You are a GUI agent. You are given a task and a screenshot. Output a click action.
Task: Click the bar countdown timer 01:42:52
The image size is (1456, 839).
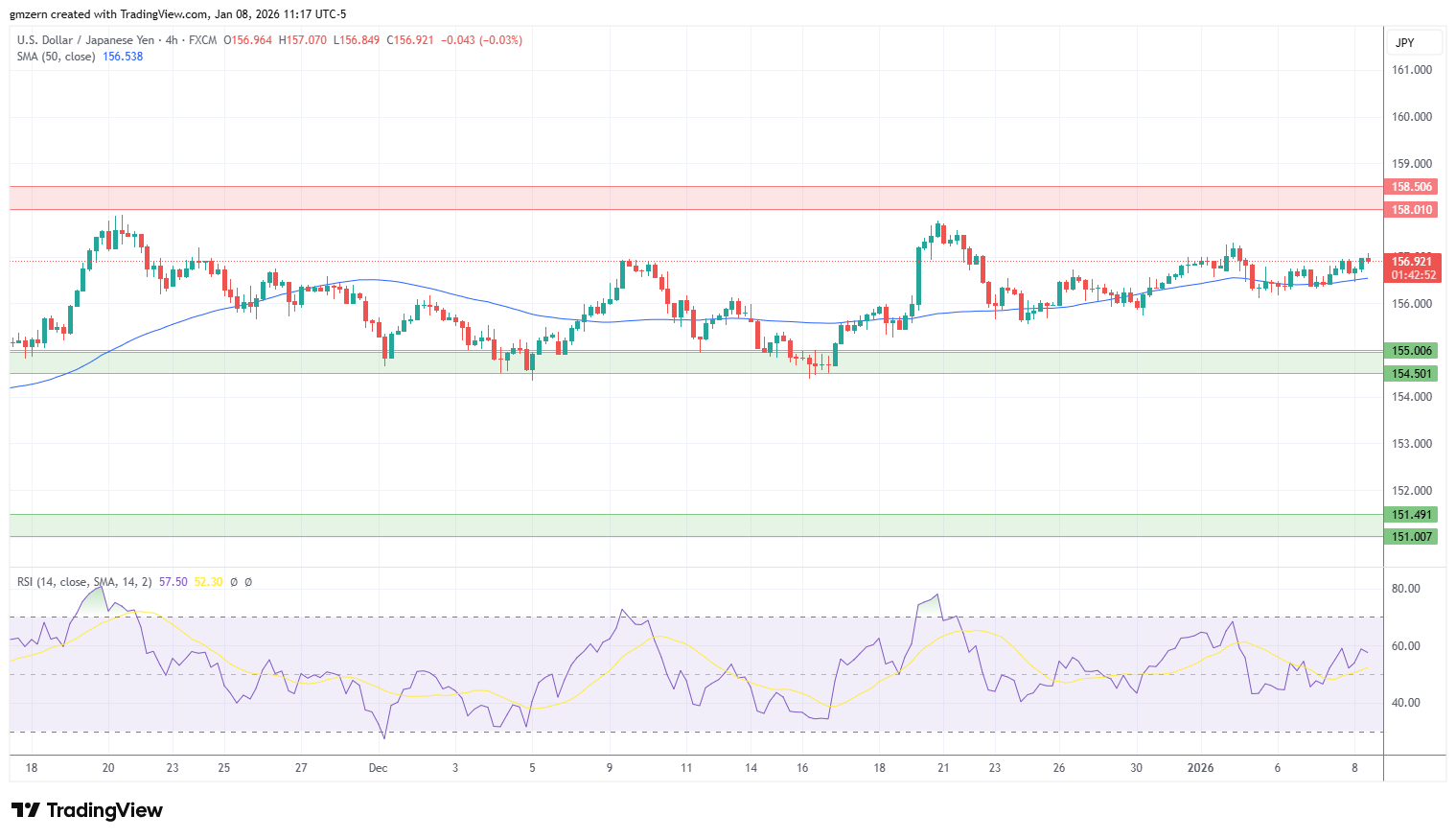(x=1412, y=275)
